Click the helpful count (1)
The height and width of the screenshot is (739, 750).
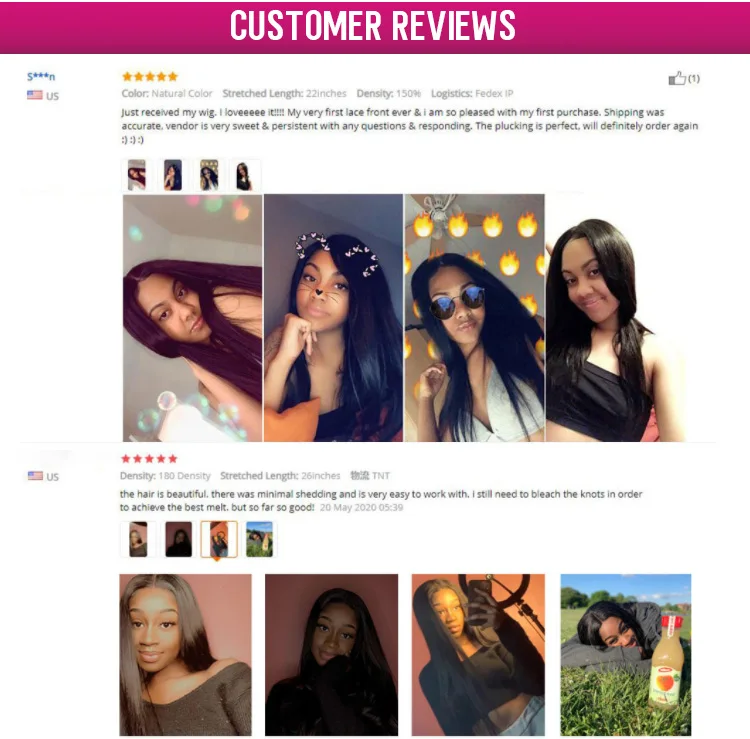(694, 78)
